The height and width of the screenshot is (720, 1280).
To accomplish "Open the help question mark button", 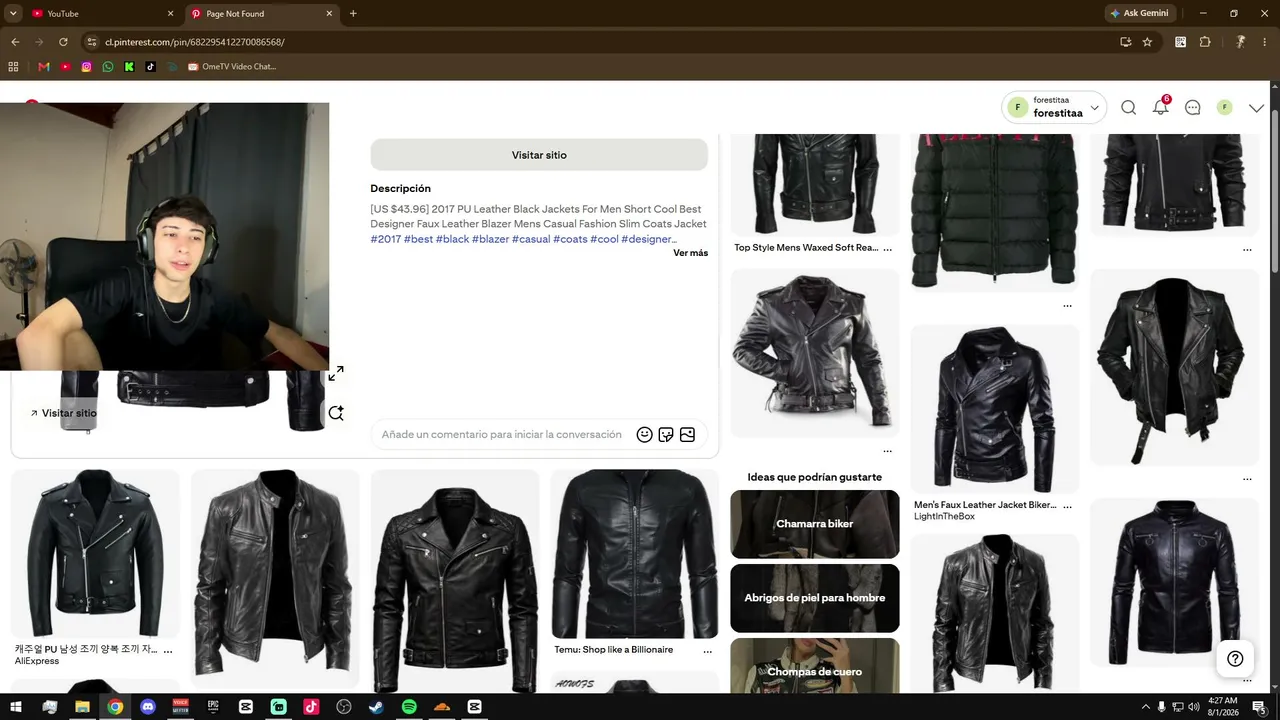I will (x=1235, y=658).
